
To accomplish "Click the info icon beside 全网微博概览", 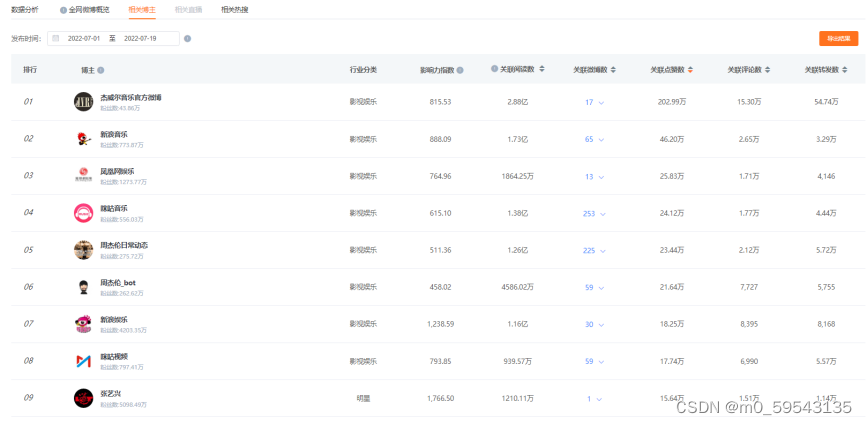I will 63,10.
